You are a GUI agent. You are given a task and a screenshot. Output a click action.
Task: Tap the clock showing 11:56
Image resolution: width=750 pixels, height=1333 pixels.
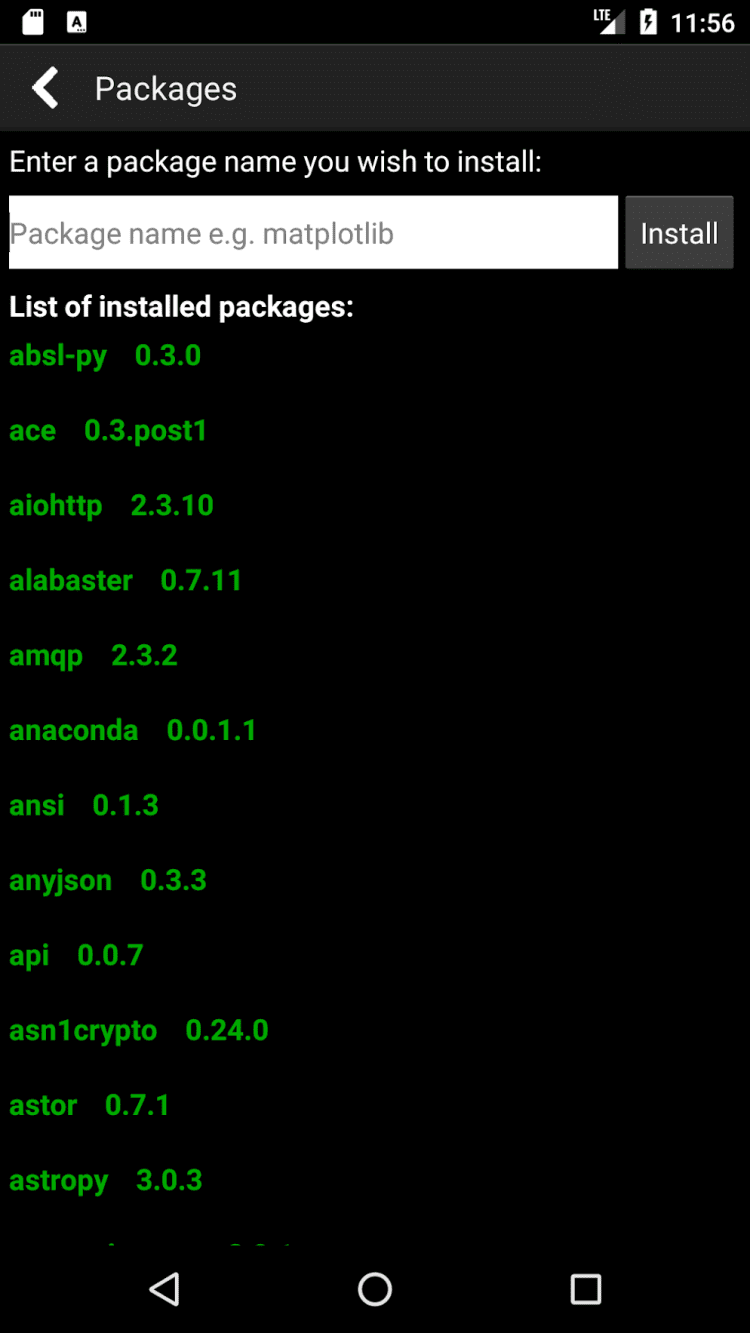(x=702, y=22)
